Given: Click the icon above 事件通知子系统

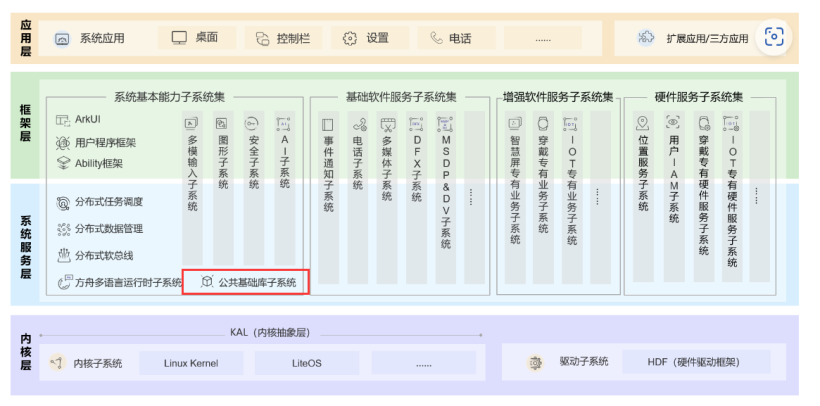Looking at the screenshot, I should [328, 125].
